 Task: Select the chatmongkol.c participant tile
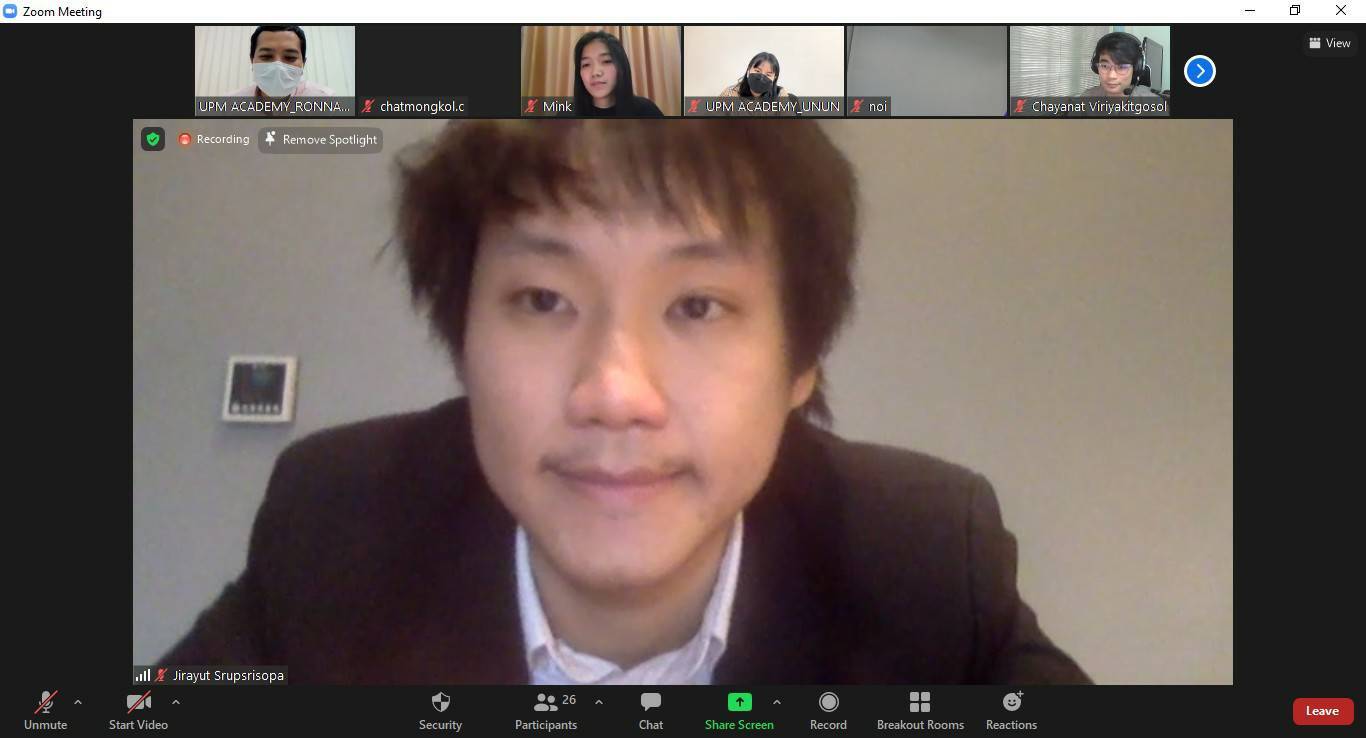coord(438,71)
